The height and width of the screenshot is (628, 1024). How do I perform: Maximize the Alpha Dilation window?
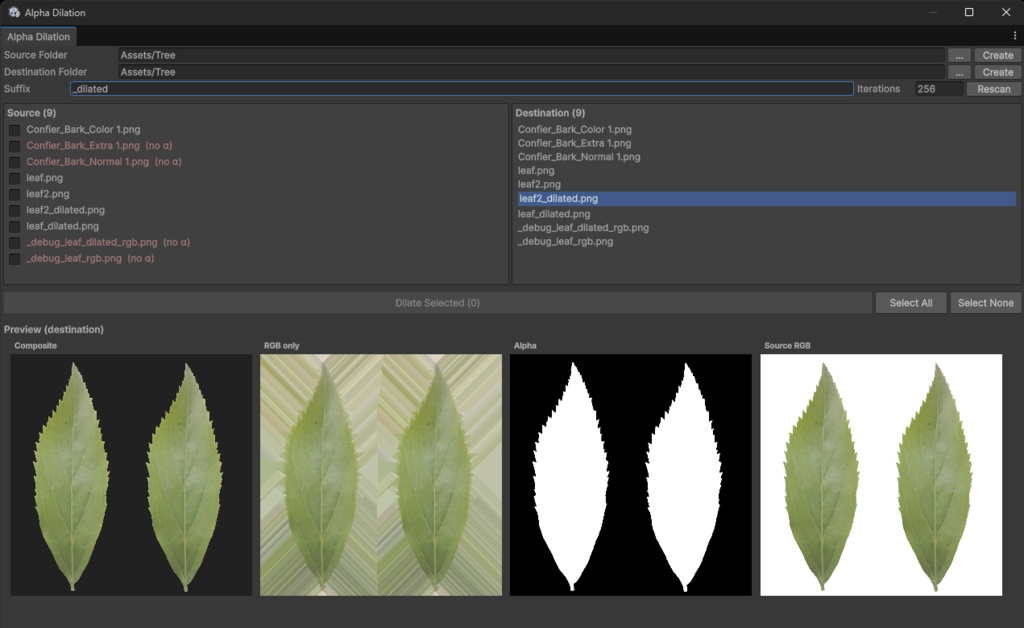coord(969,12)
